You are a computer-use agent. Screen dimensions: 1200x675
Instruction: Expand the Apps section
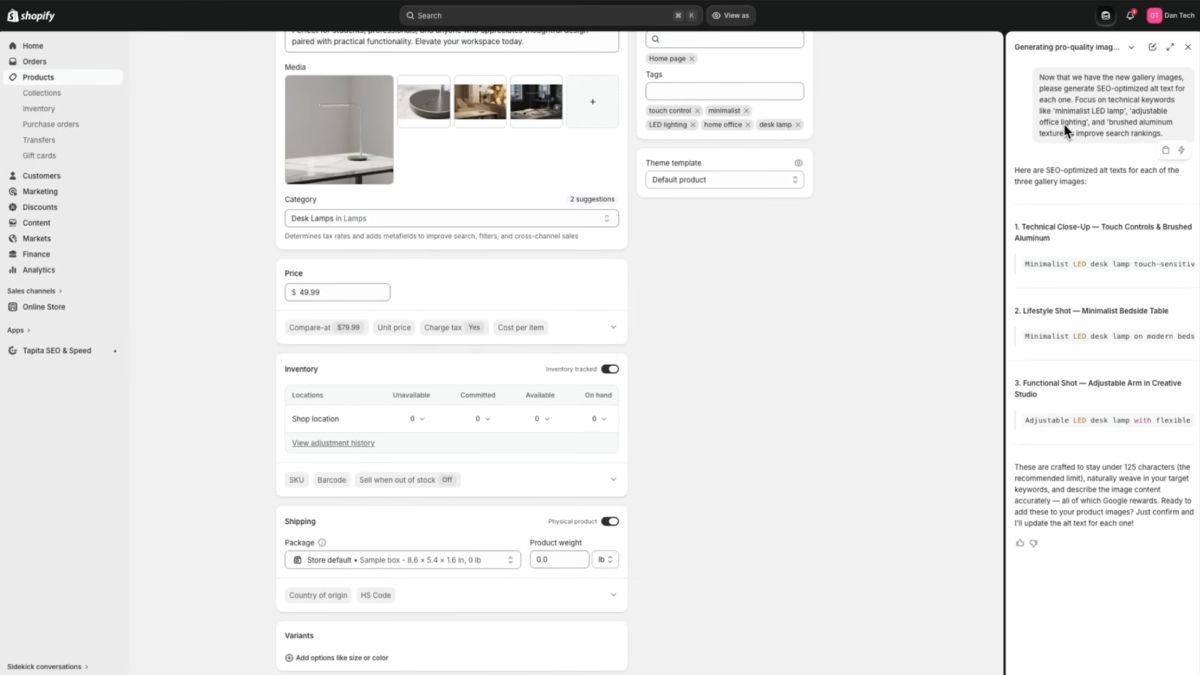(x=18, y=330)
